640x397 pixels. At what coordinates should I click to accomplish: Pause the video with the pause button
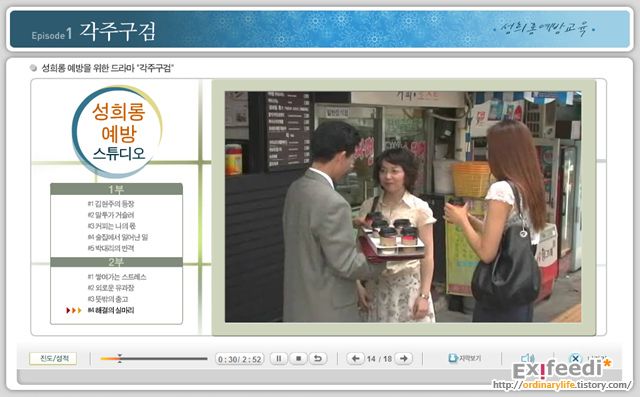click(279, 359)
